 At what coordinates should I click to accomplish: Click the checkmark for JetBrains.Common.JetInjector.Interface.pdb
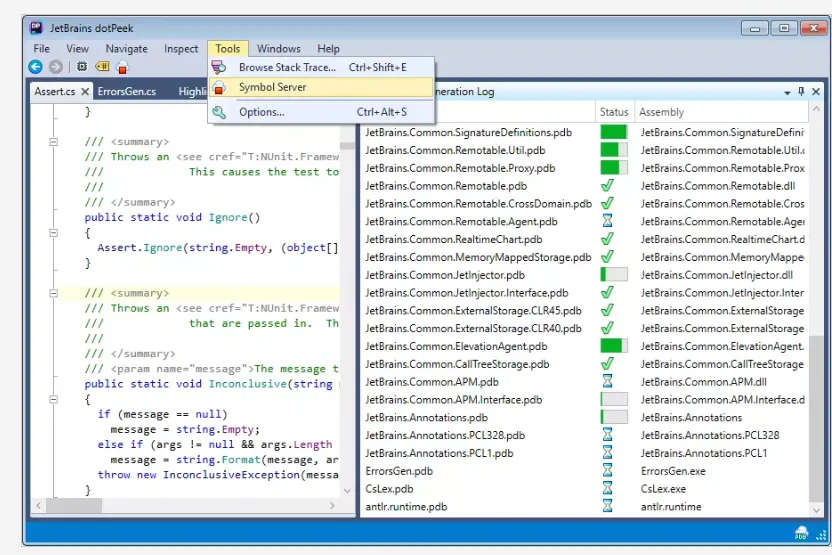point(608,292)
